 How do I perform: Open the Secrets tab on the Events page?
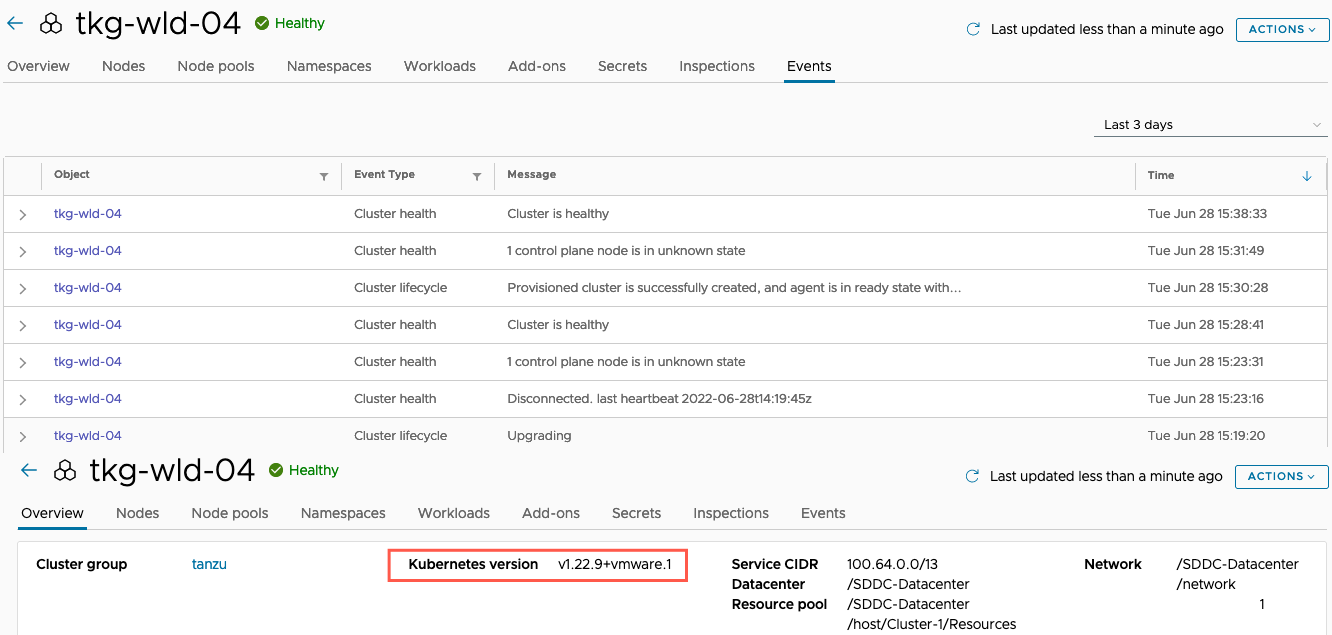(x=622, y=66)
